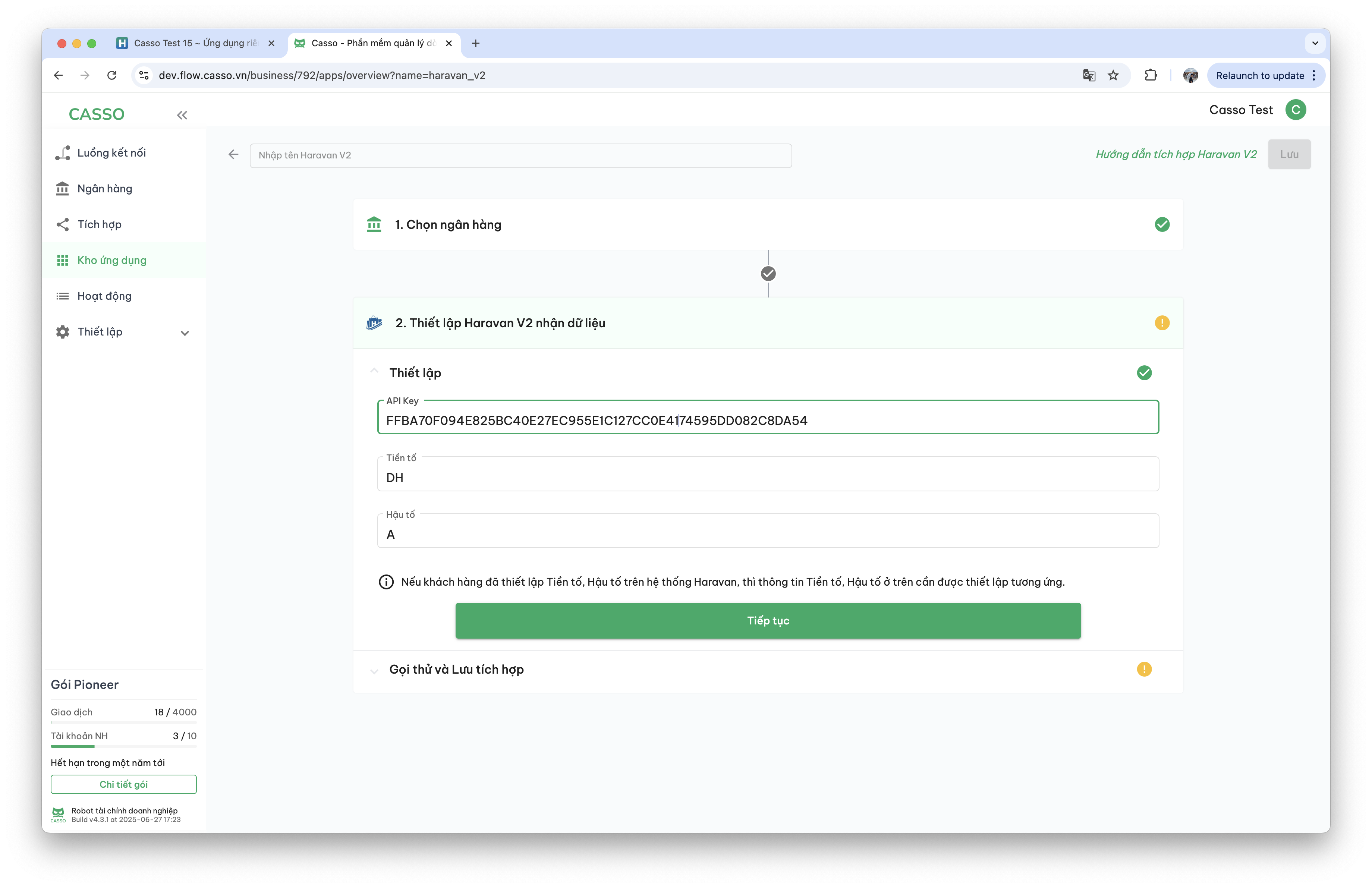The height and width of the screenshot is (888, 1372).
Task: Click the Google Translate icon in address bar
Action: point(1088,75)
